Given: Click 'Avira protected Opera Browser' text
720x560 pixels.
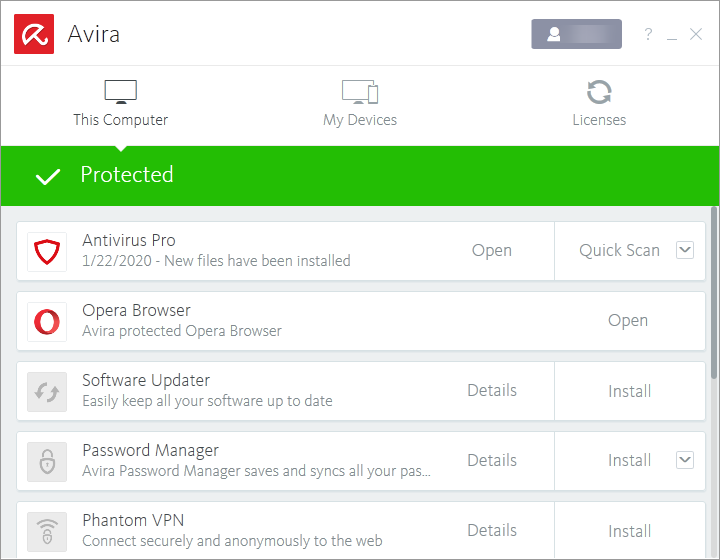Looking at the screenshot, I should [182, 331].
